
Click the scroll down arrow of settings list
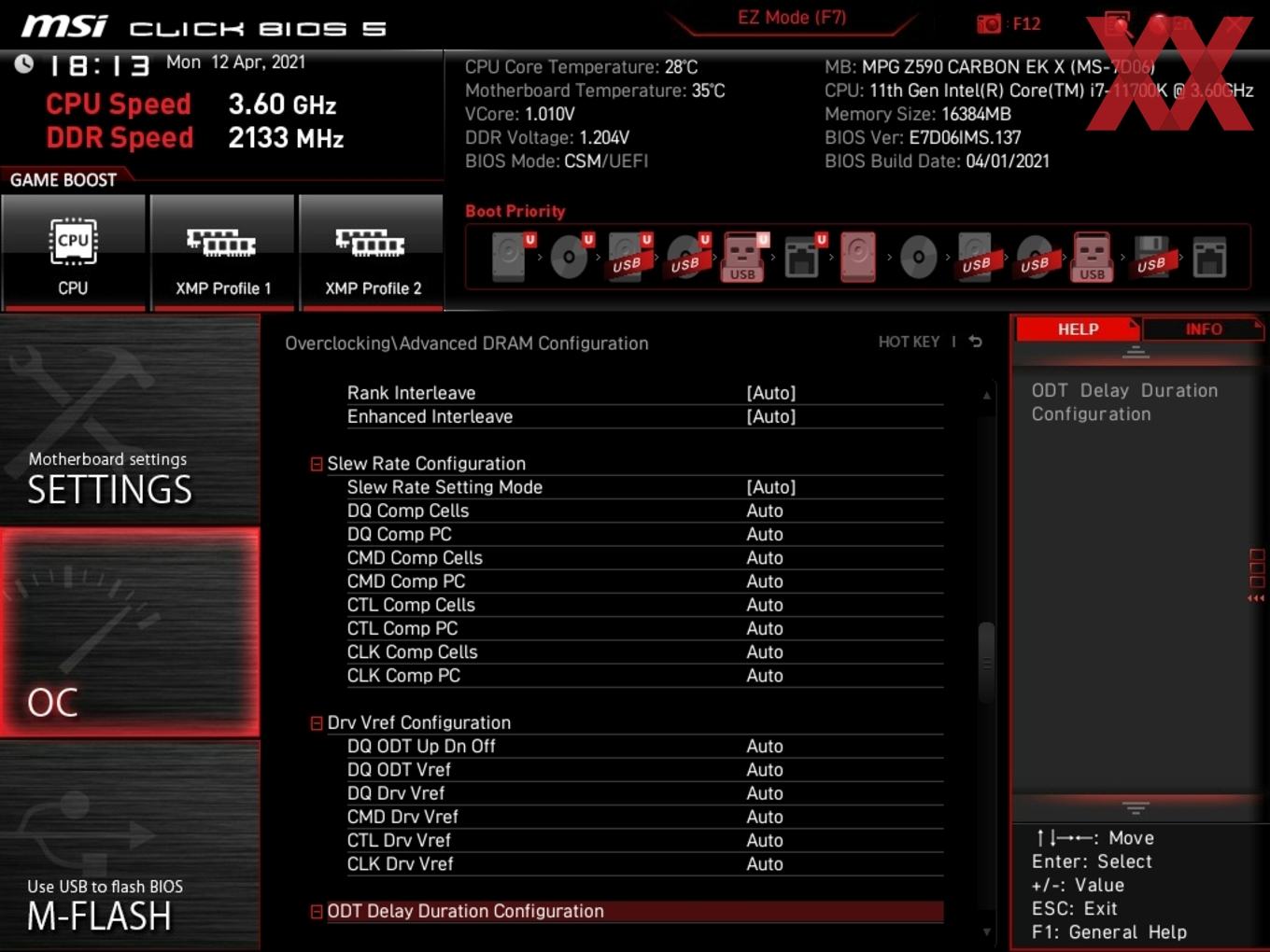(x=987, y=931)
